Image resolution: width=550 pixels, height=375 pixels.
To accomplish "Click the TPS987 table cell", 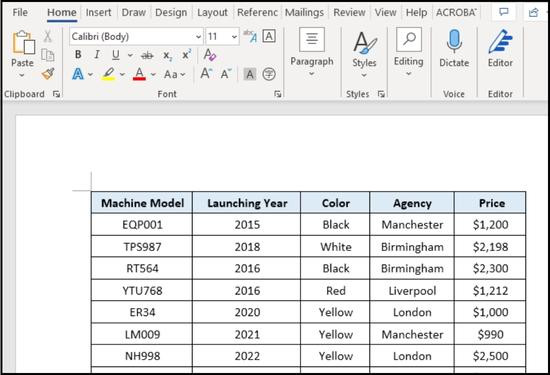I will click(142, 247).
